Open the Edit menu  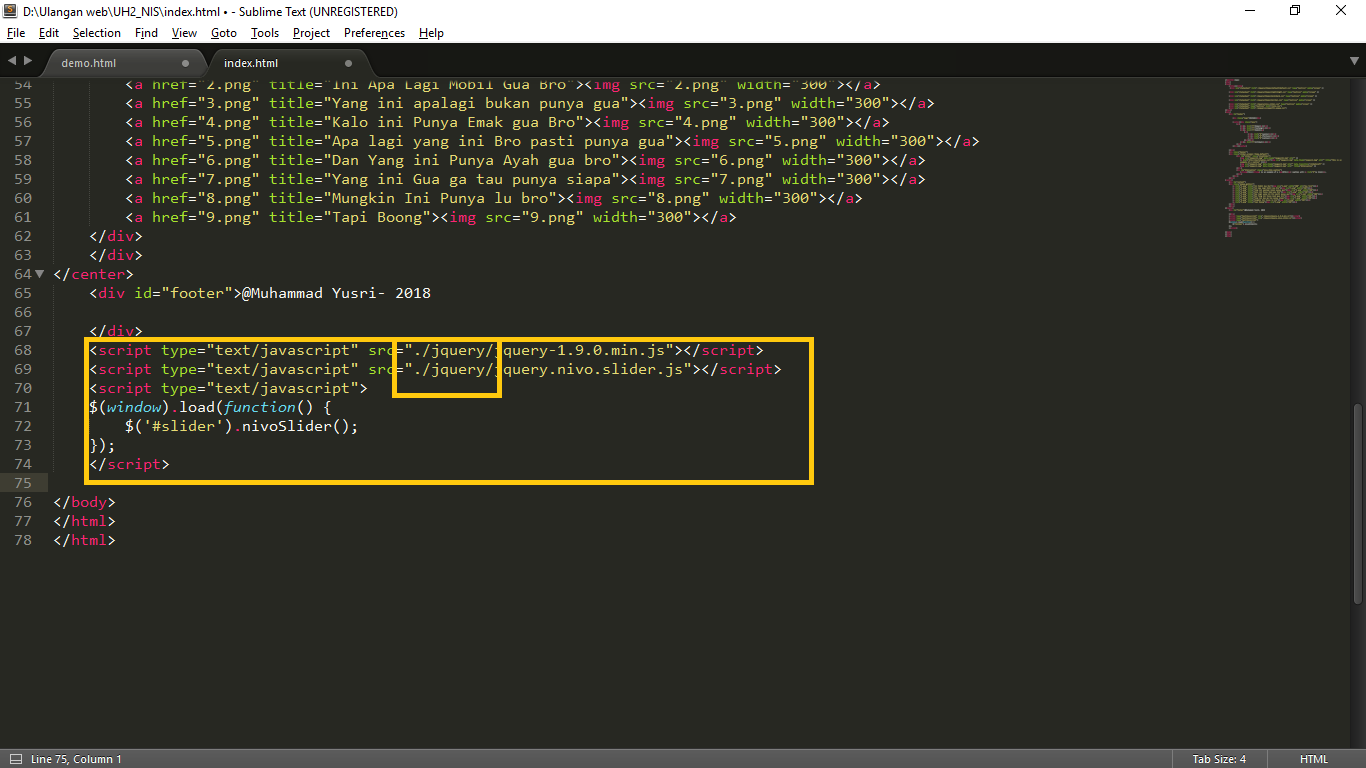click(49, 33)
